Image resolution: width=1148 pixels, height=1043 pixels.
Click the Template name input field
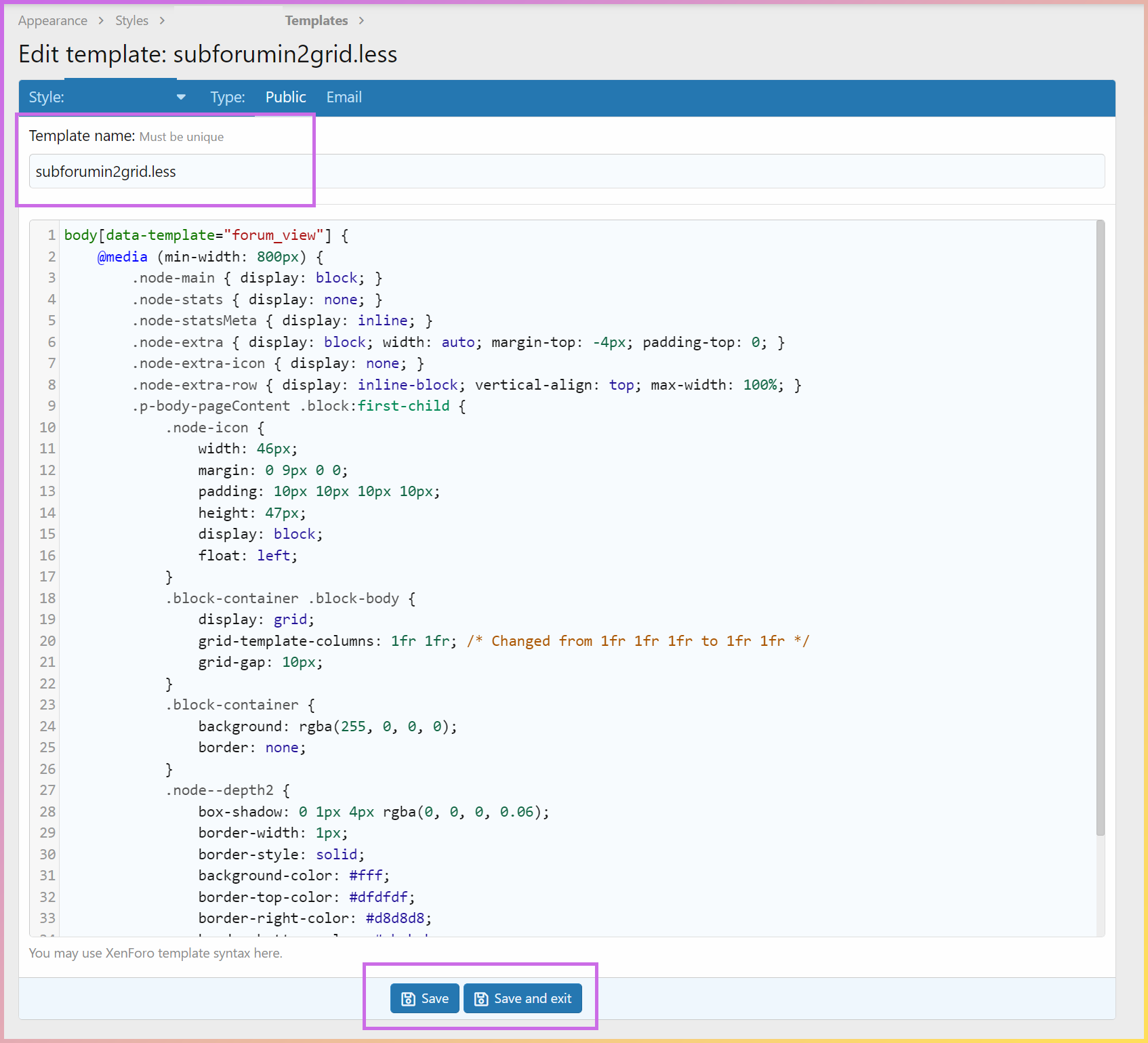click(567, 171)
